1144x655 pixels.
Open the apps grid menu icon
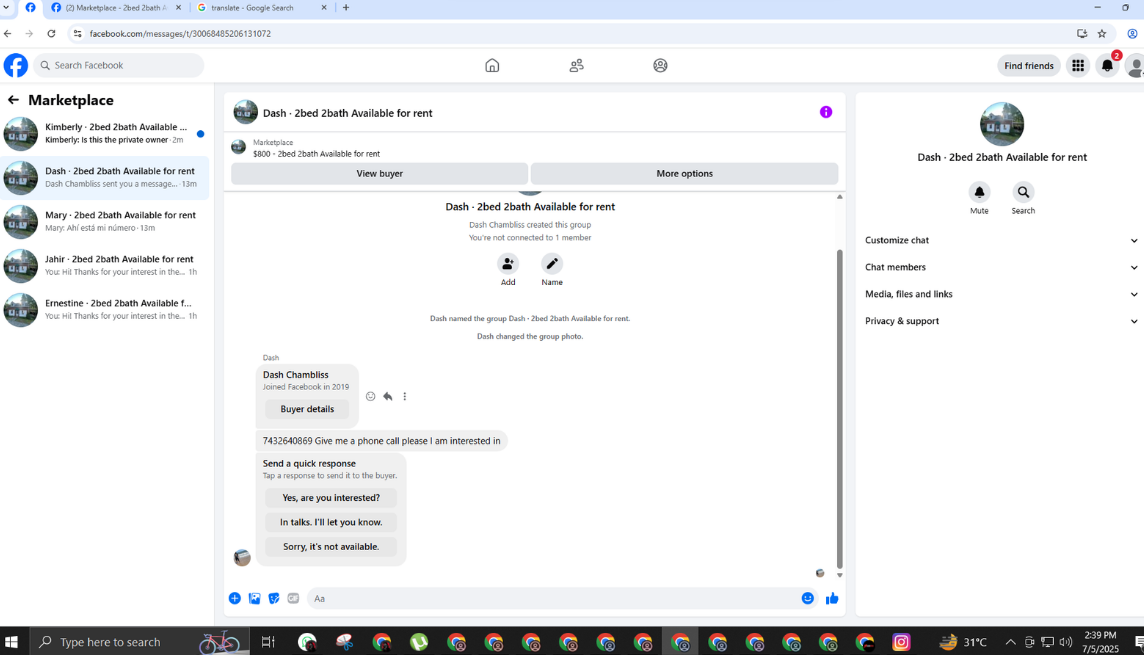tap(1078, 66)
